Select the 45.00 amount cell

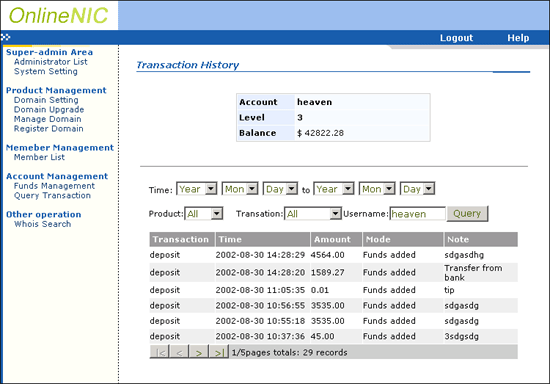tap(322, 336)
